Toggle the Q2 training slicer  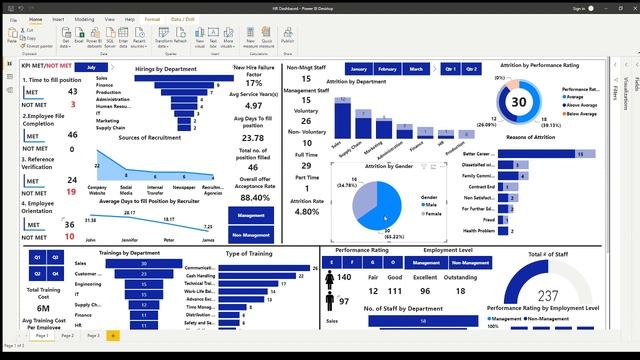tap(37, 273)
